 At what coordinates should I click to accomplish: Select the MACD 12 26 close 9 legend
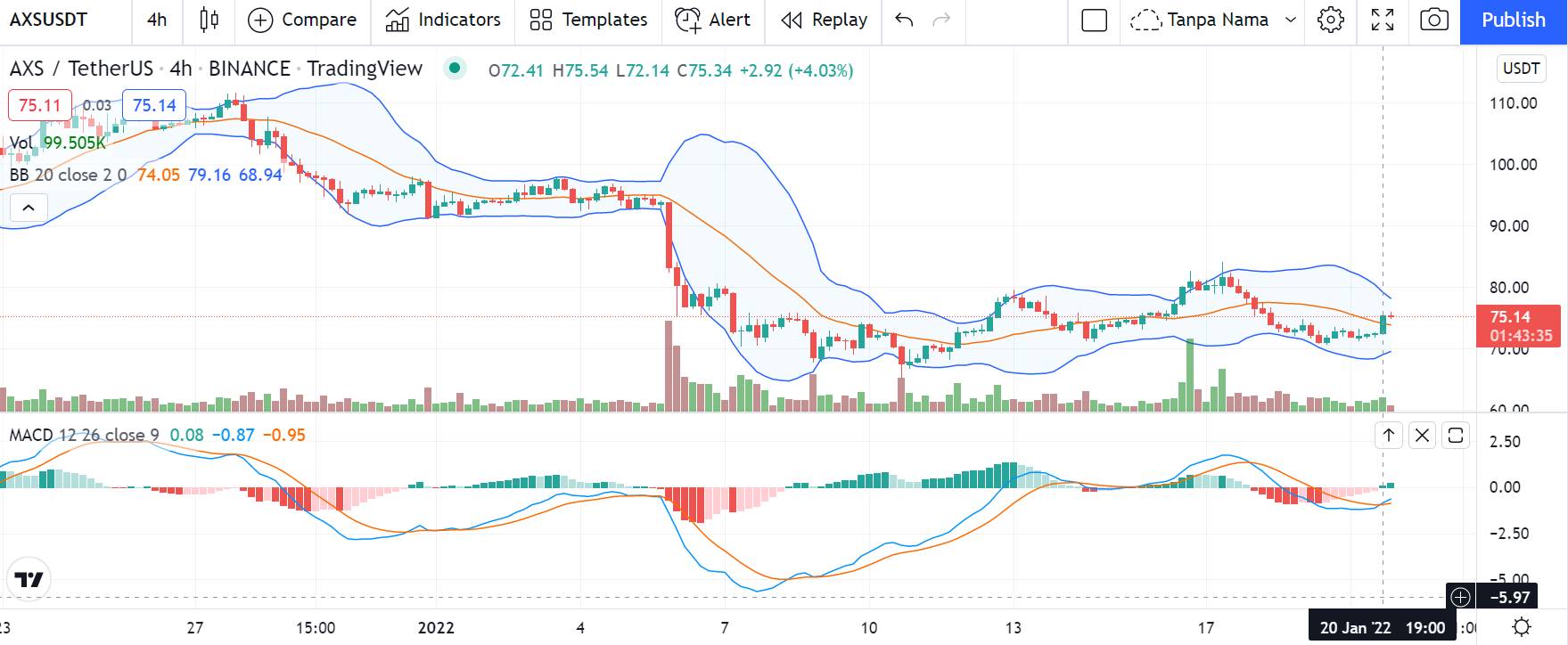(84, 435)
